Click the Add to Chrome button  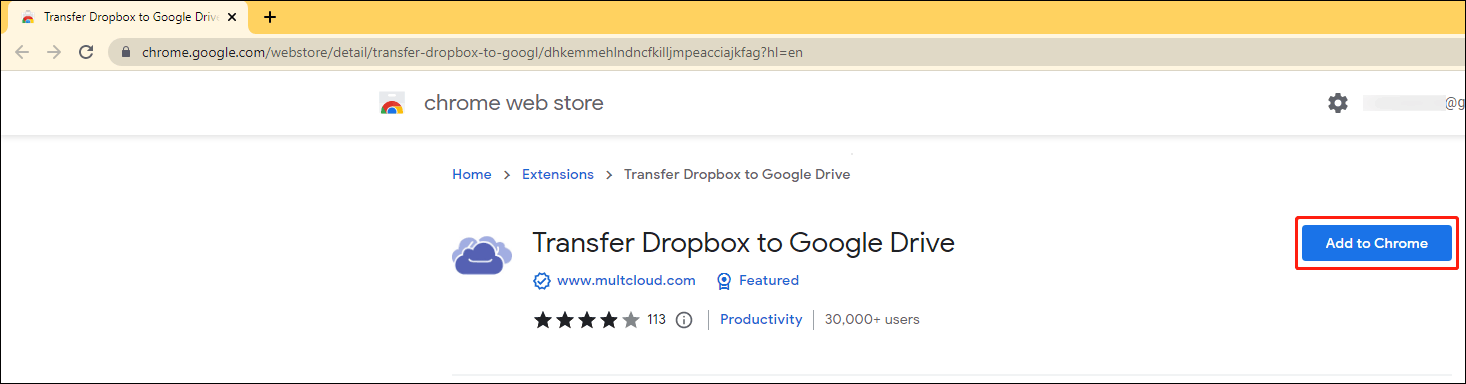tap(1376, 243)
